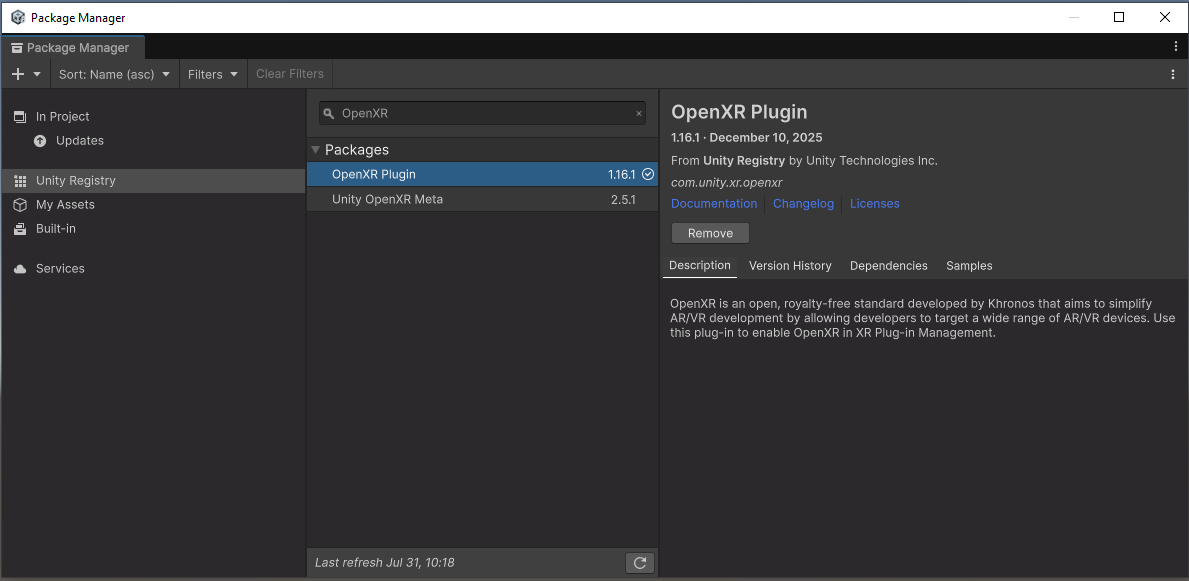Clear the search with the x icon
Viewport: 1189px width, 581px height.
pyautogui.click(x=638, y=114)
